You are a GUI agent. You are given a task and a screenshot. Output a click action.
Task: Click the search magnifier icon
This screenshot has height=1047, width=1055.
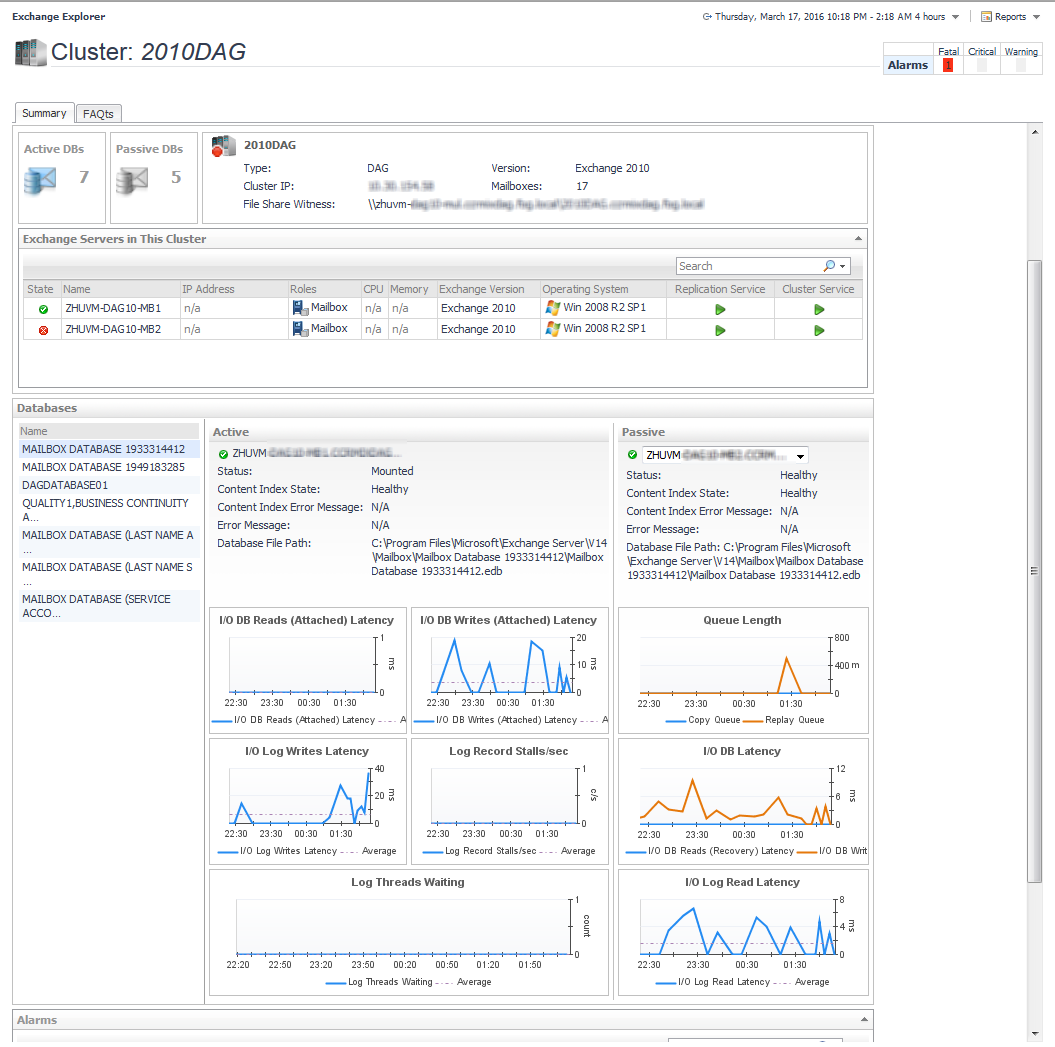click(829, 266)
